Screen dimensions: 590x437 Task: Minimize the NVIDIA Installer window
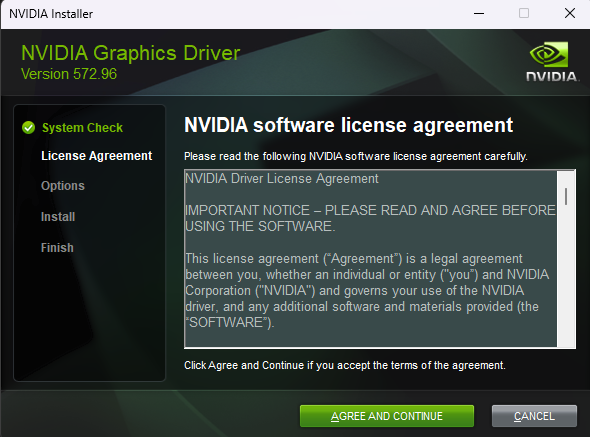pos(479,14)
